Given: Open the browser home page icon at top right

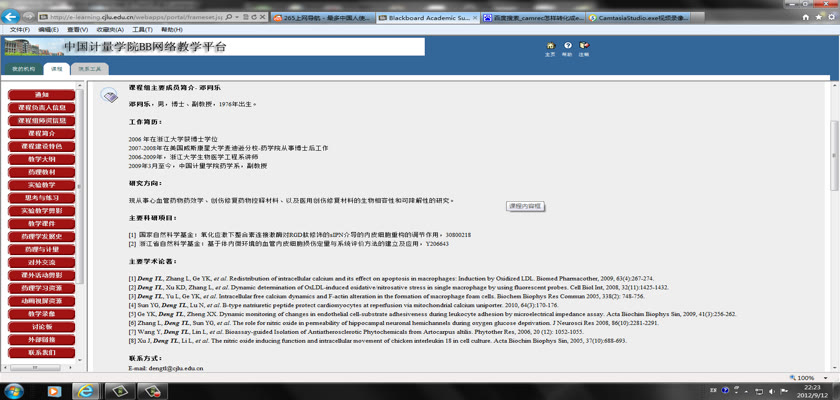Looking at the screenshot, I should pyautogui.click(x=806, y=17).
